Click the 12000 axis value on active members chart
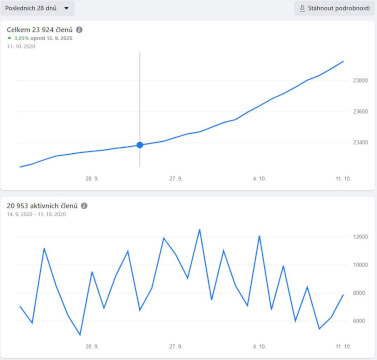Viewport: 377px width, 360px height. [361, 237]
